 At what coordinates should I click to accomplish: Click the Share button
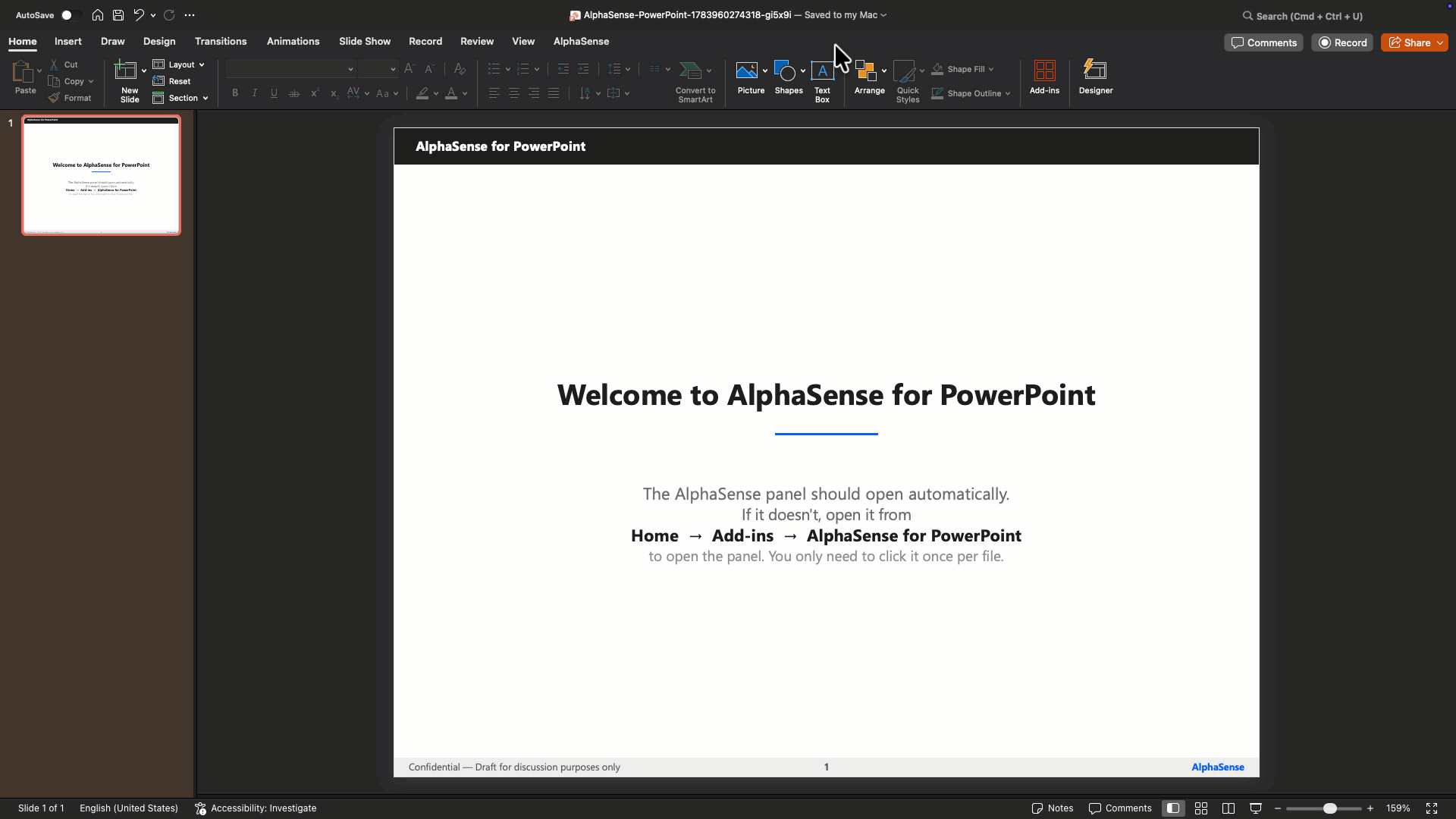click(x=1409, y=43)
